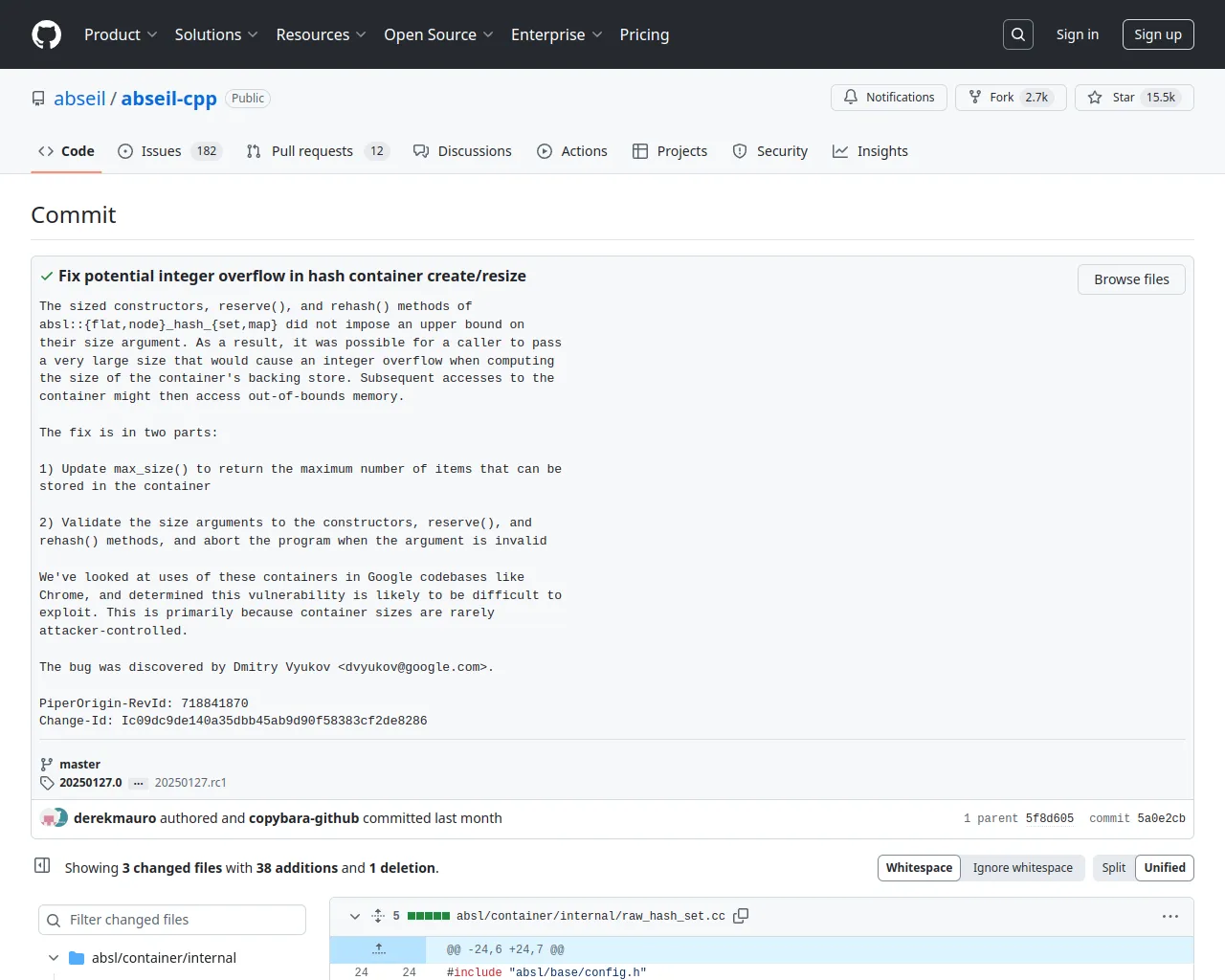Open the Actions tab
The height and width of the screenshot is (980, 1225).
tap(572, 151)
